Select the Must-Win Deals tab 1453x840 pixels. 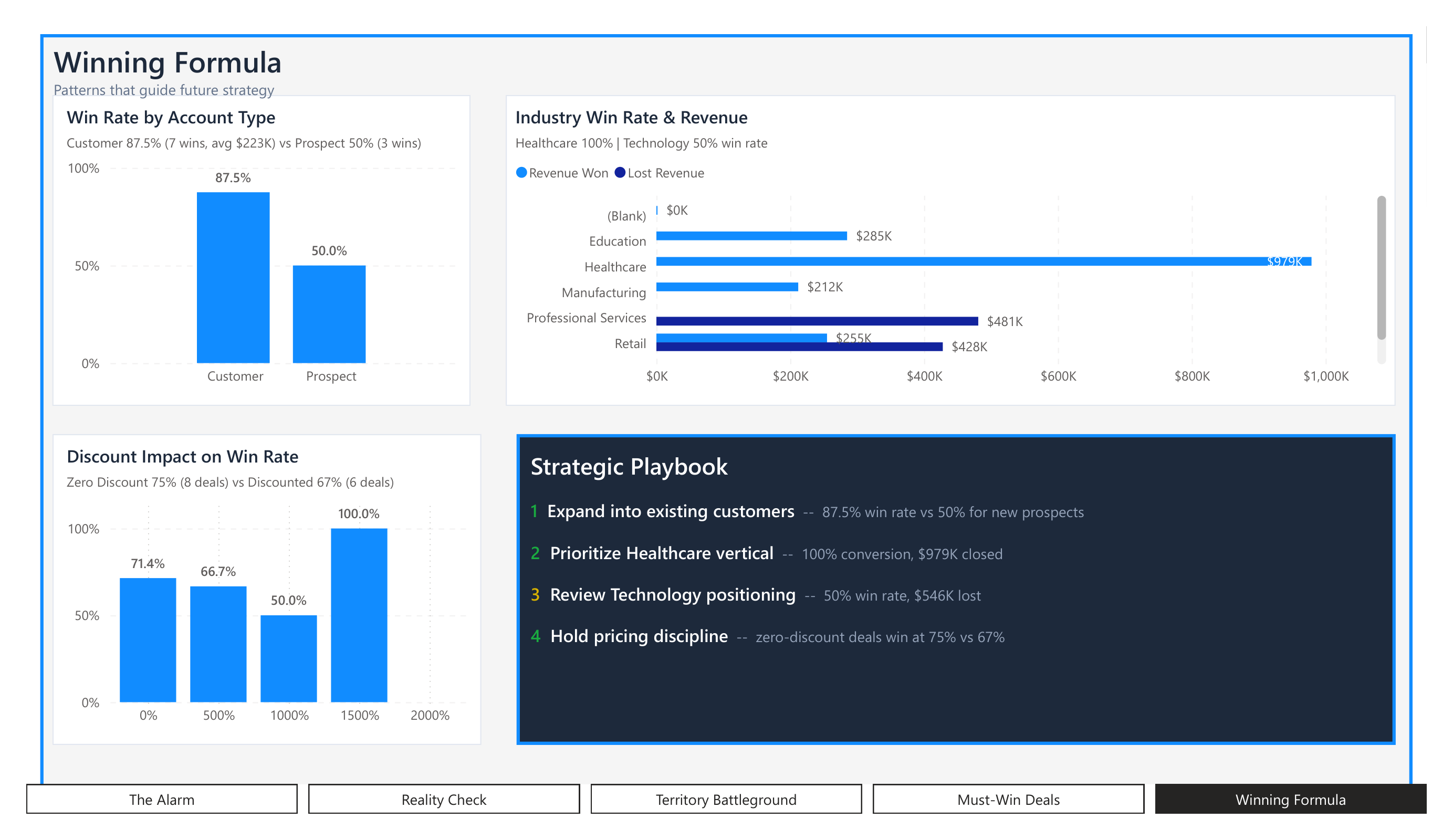click(x=1008, y=799)
